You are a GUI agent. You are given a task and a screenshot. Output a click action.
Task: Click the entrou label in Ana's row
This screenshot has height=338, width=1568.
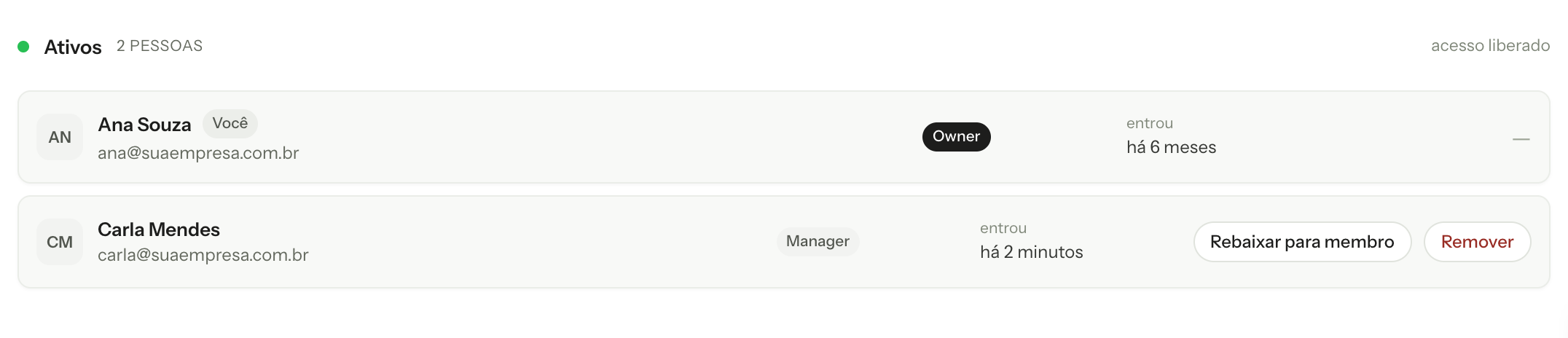click(1150, 123)
